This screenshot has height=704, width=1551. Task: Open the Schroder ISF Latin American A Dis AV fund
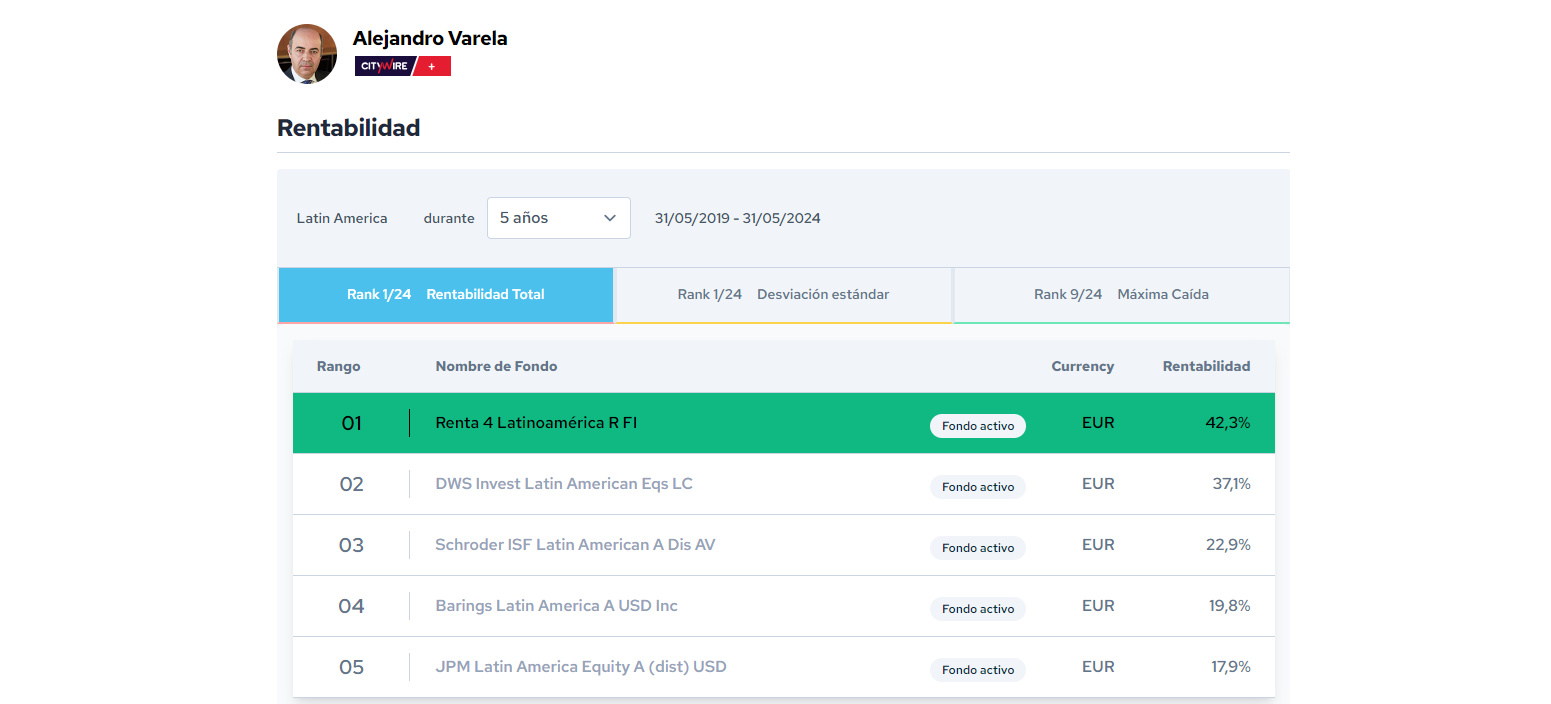(x=575, y=545)
